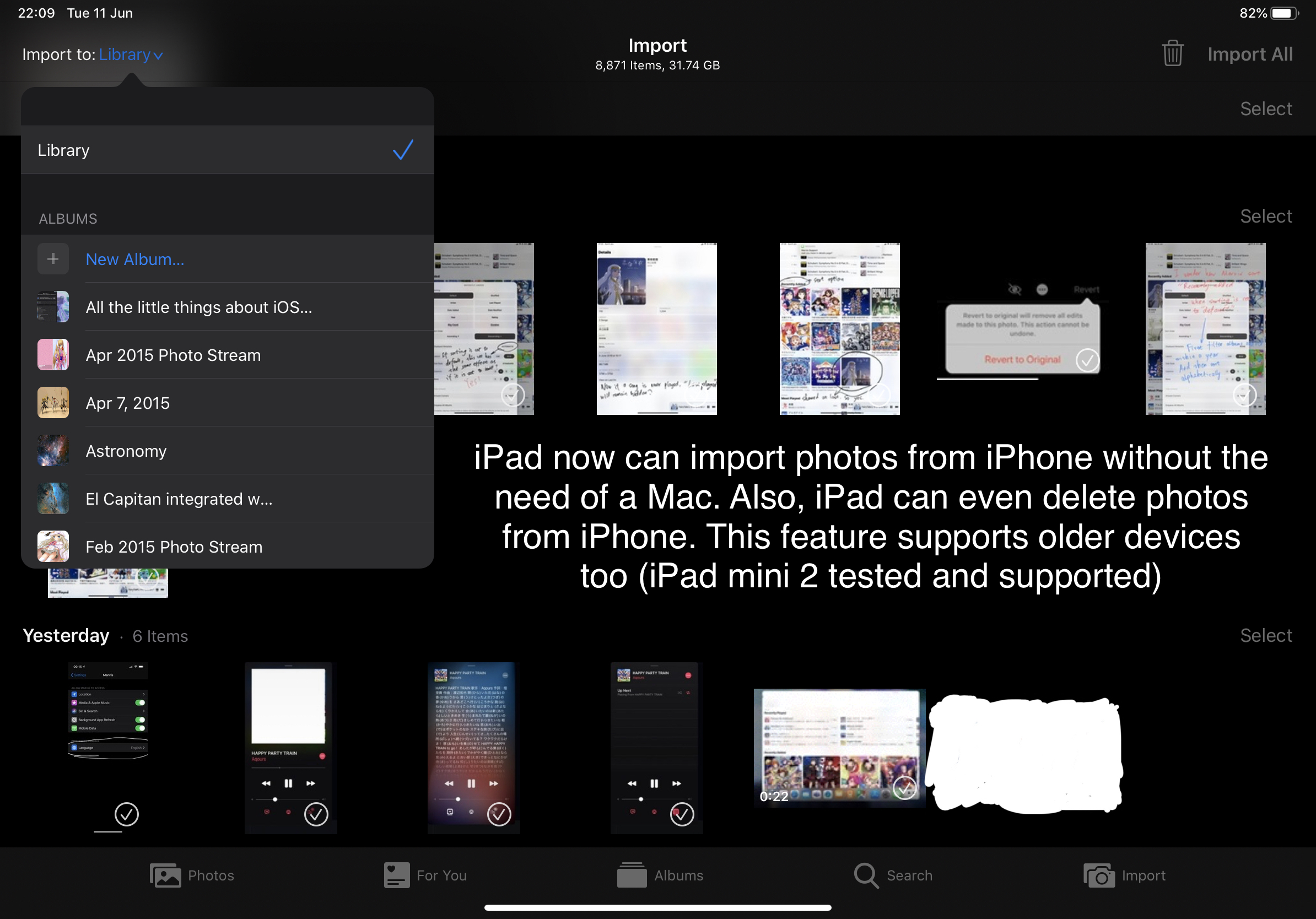
Task: Tap the trash delete icon
Action: coord(1172,53)
